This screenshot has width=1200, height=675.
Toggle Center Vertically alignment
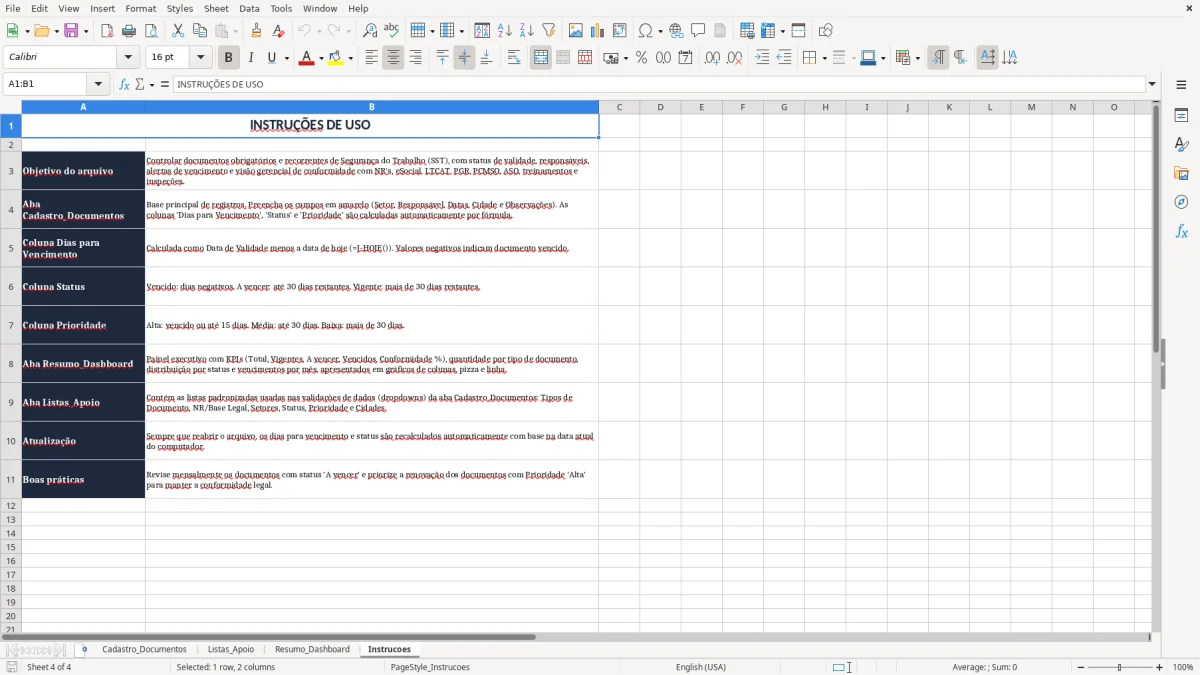tap(464, 58)
